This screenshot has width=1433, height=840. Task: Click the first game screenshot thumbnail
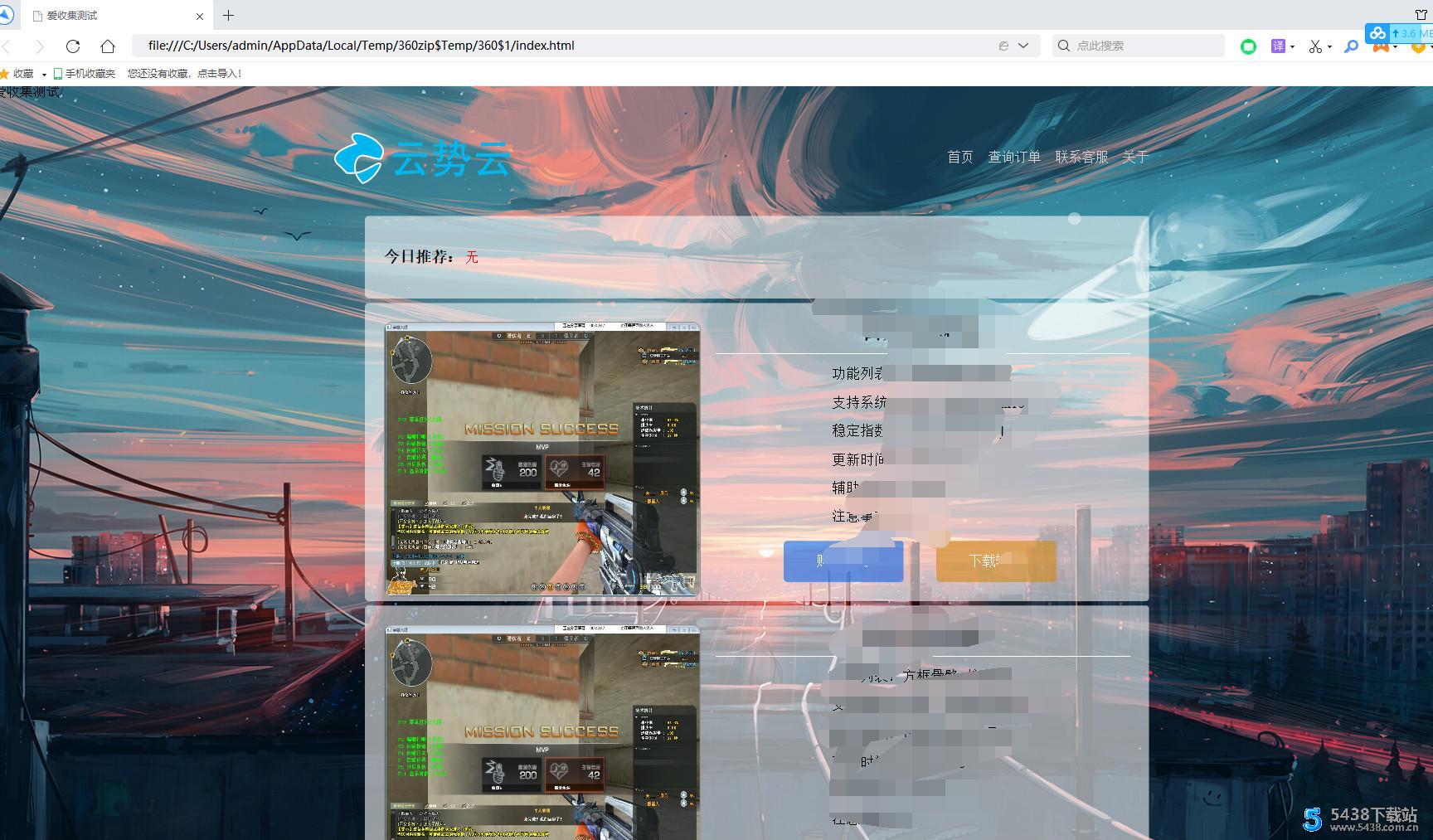pos(542,459)
